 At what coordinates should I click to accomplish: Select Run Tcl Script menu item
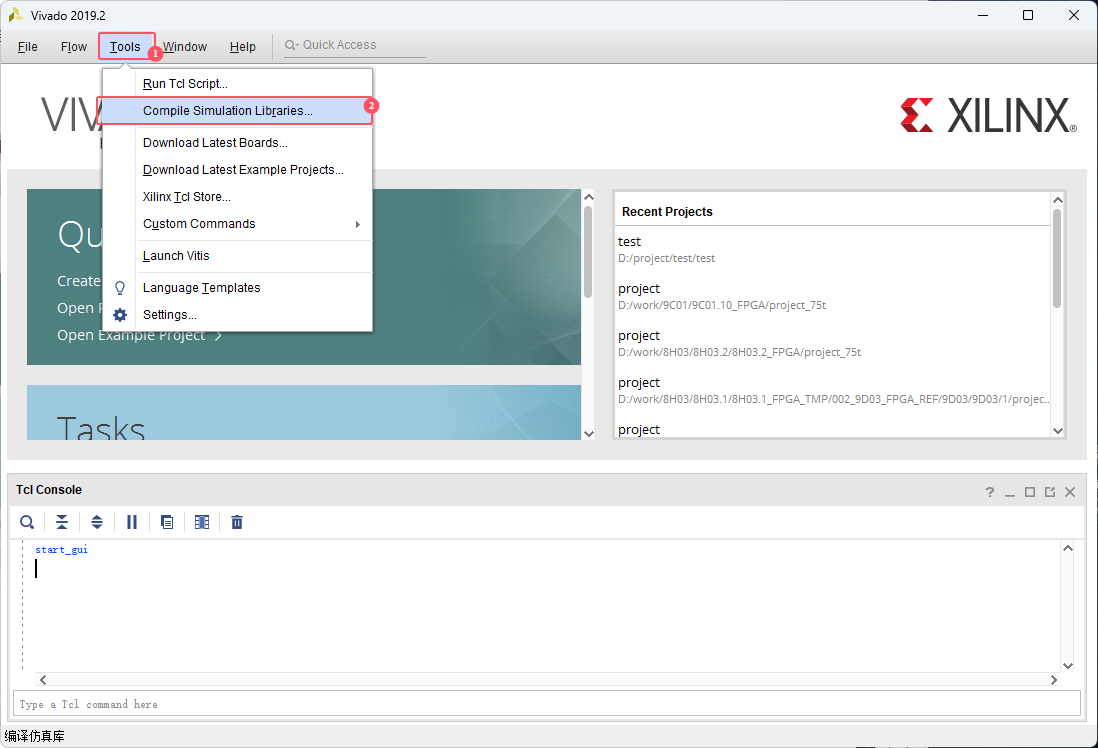pos(237,84)
